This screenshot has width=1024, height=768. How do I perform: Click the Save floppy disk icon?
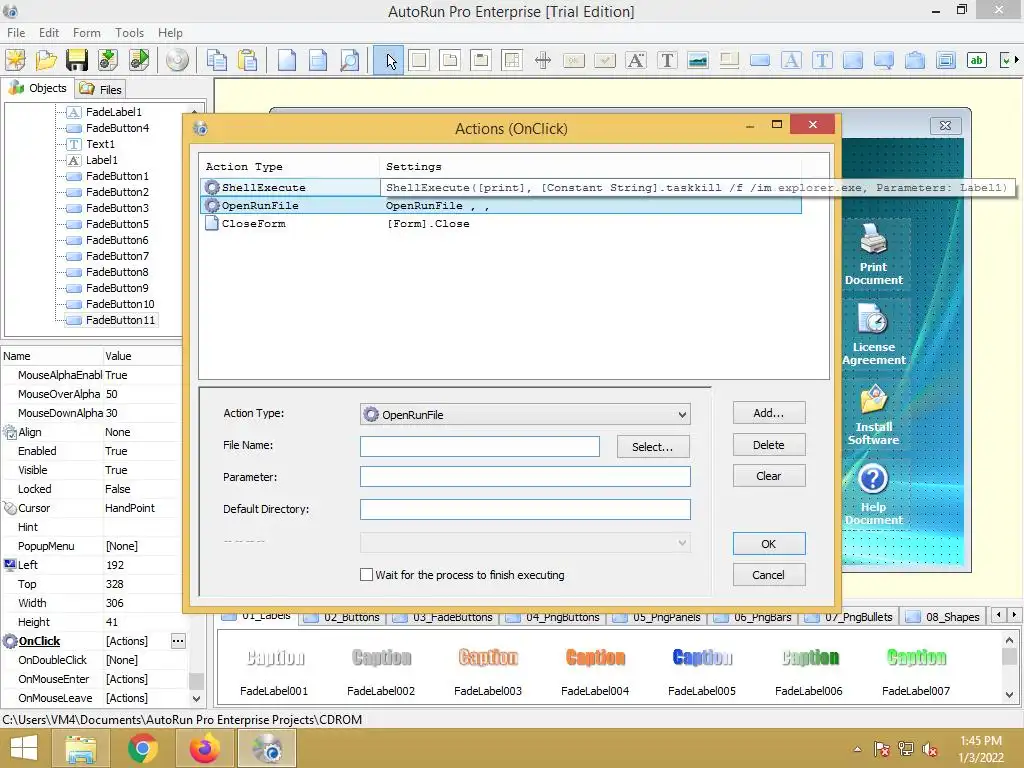pos(76,60)
